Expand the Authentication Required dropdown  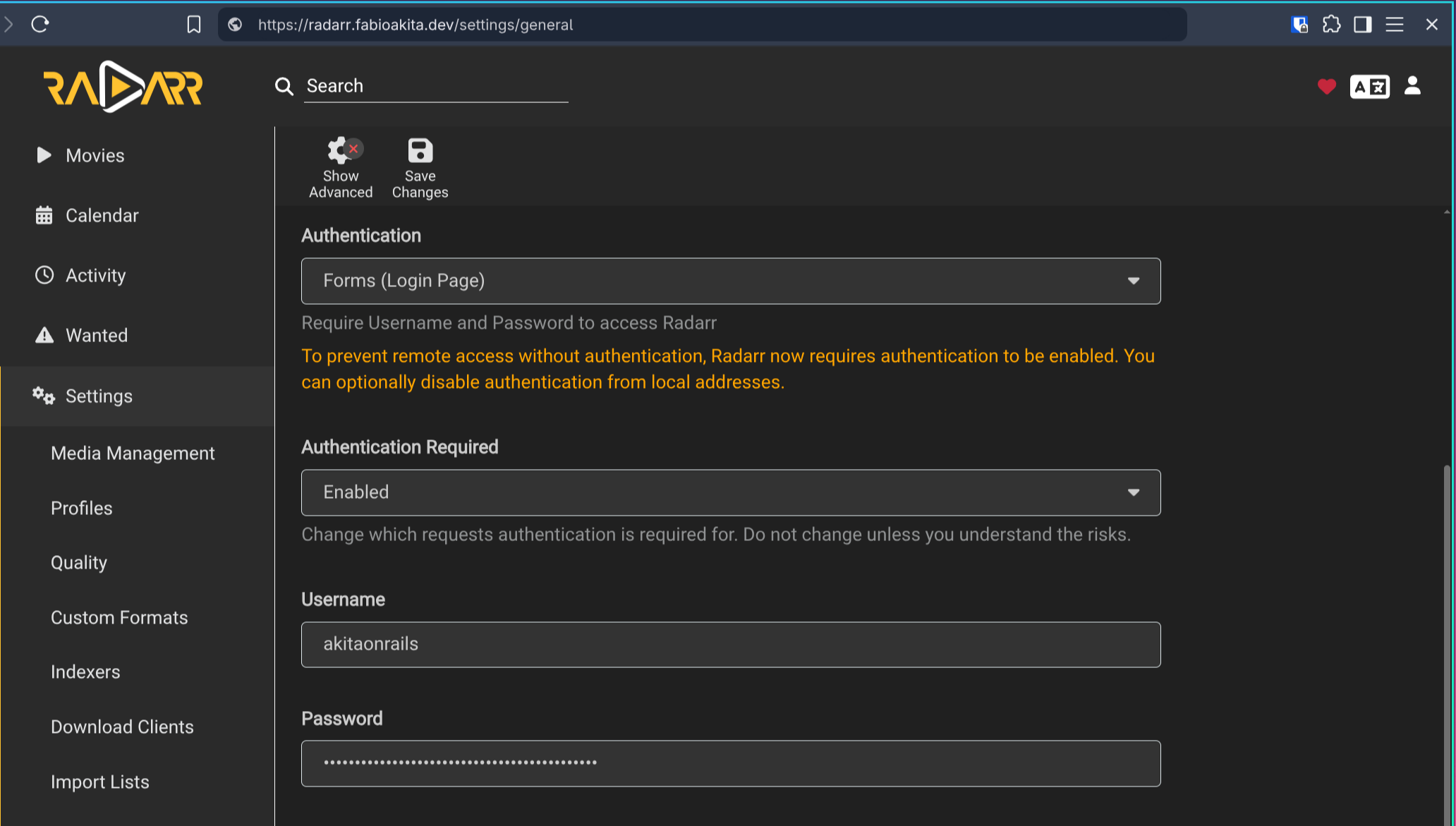pyautogui.click(x=731, y=492)
